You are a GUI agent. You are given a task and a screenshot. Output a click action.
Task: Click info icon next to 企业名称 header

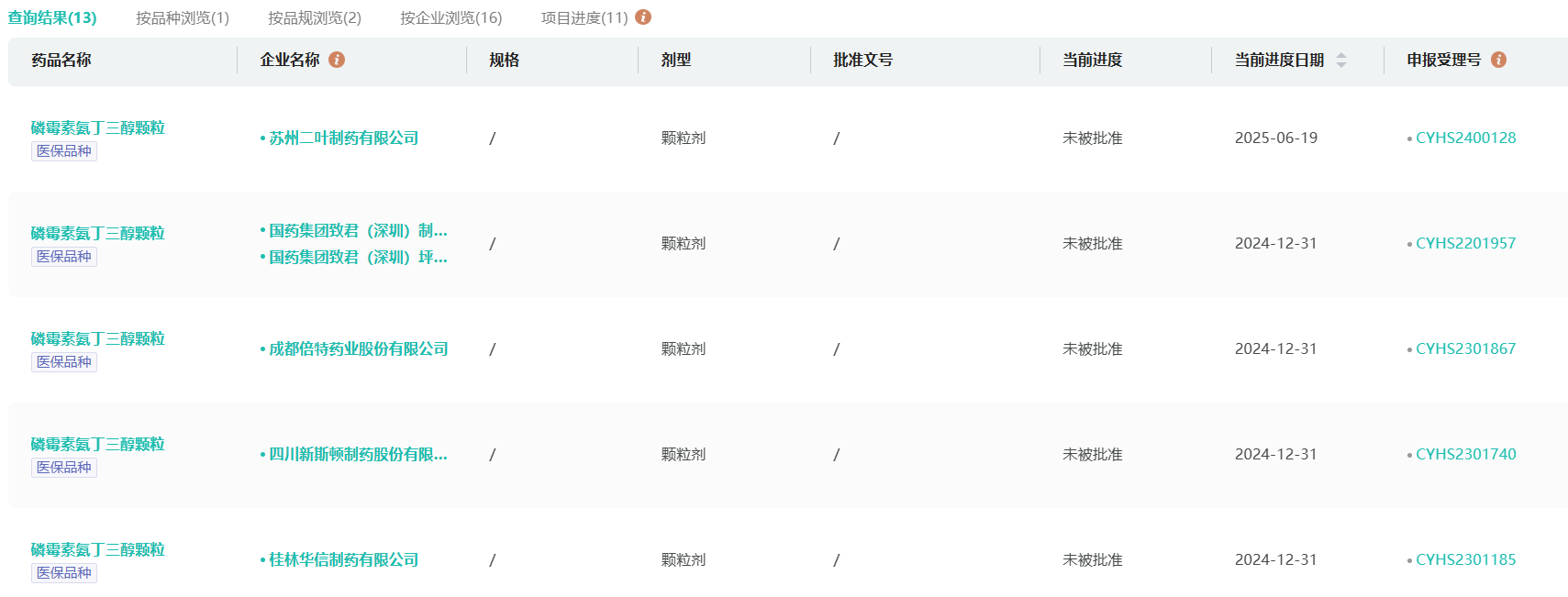(337, 60)
